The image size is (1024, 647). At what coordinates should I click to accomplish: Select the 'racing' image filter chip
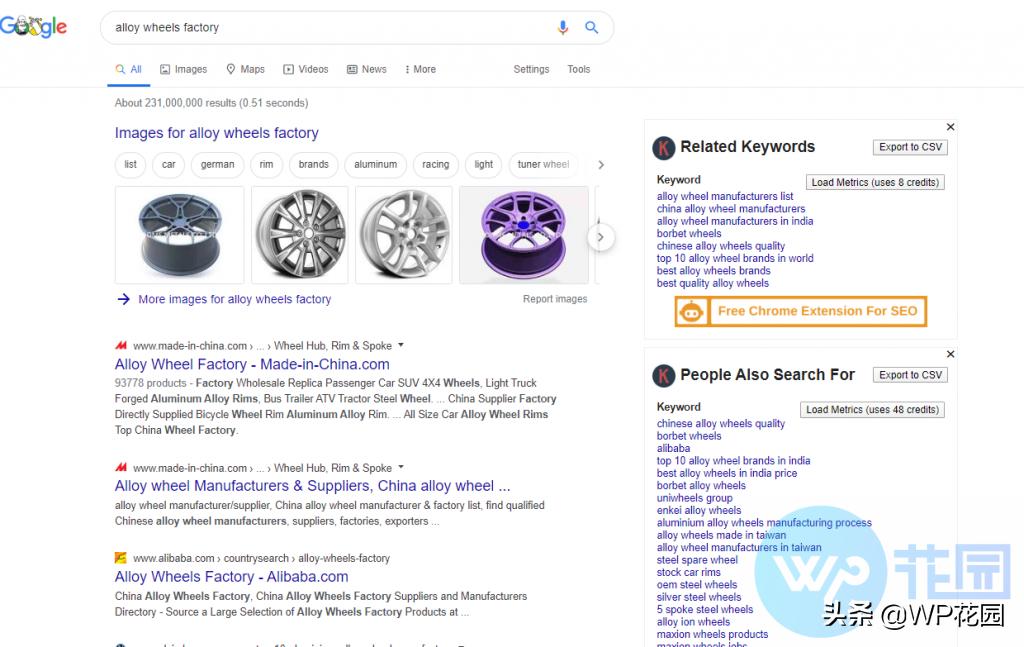435,164
